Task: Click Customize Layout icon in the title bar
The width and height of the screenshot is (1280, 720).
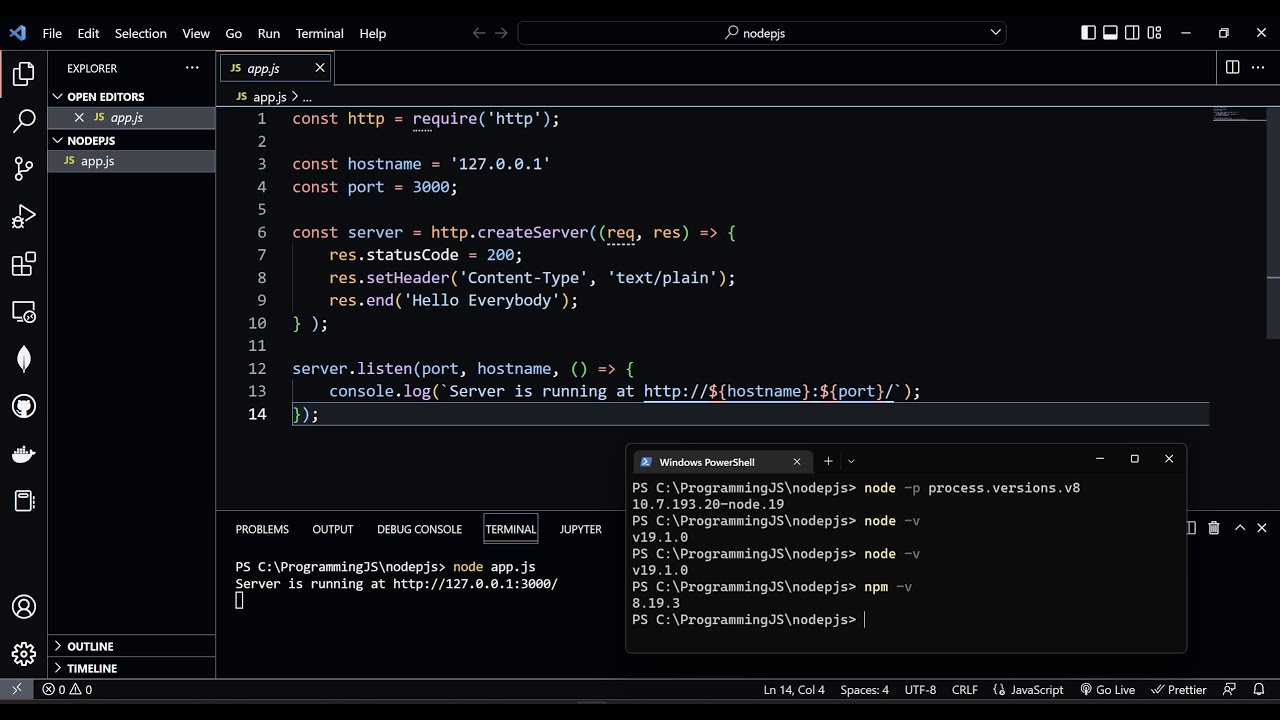Action: pos(1154,33)
